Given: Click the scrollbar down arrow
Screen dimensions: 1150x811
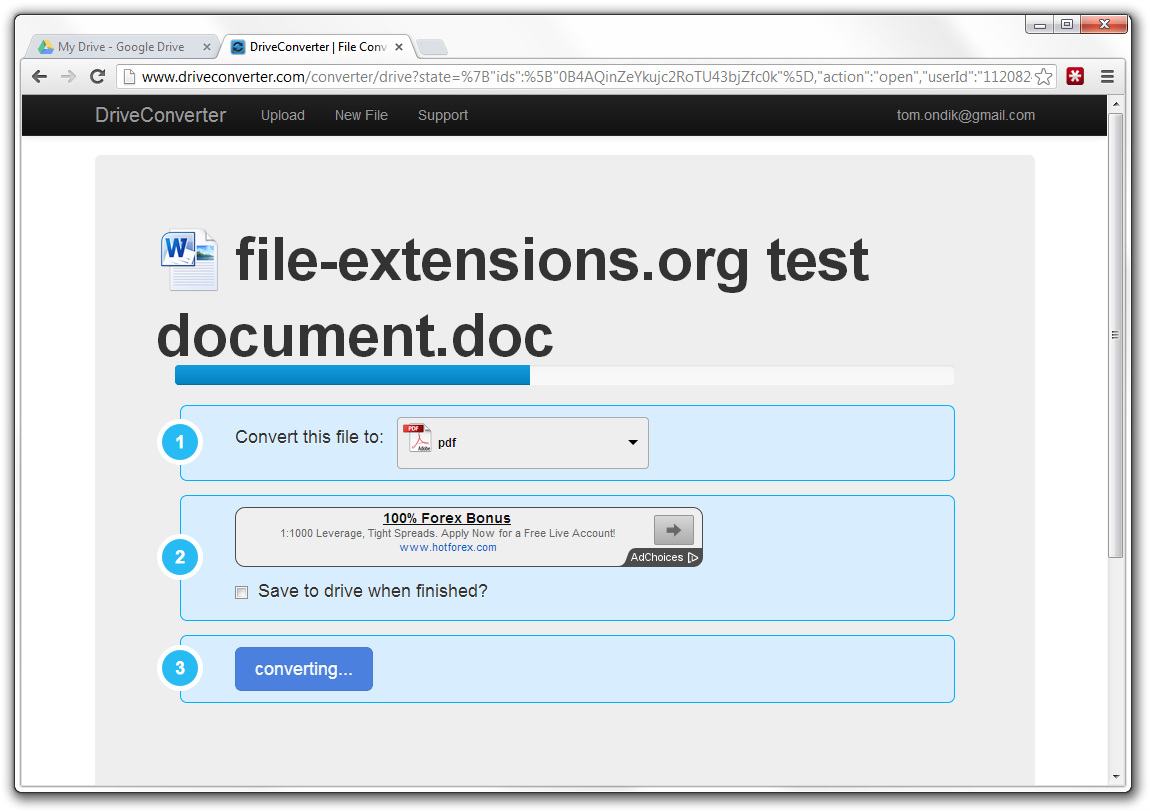Looking at the screenshot, I should (1116, 777).
